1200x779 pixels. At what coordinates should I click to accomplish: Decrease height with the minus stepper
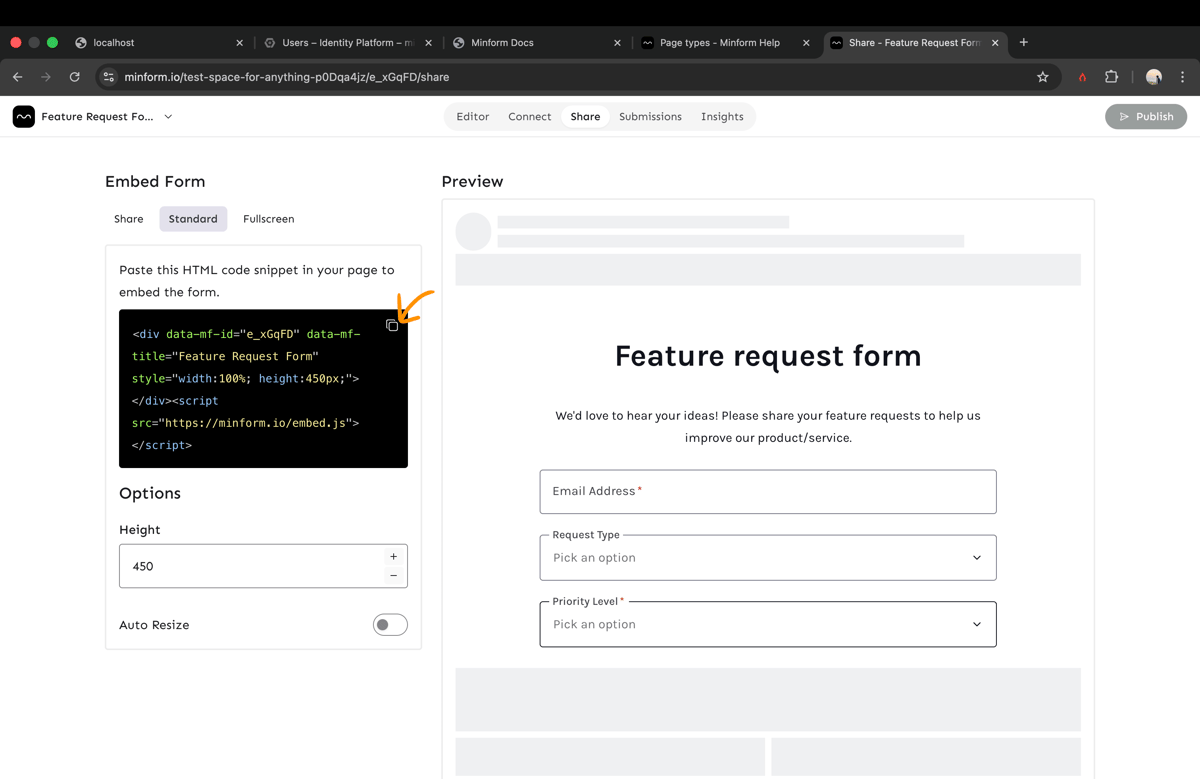393,576
